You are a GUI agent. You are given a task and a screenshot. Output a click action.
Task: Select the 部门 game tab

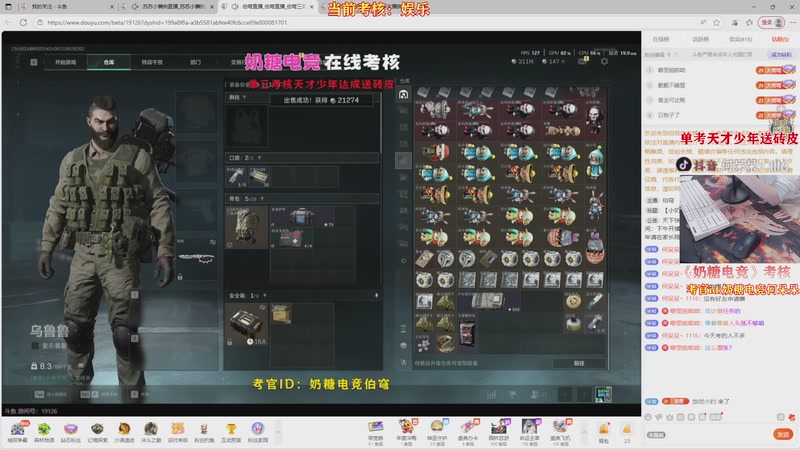tap(195, 62)
